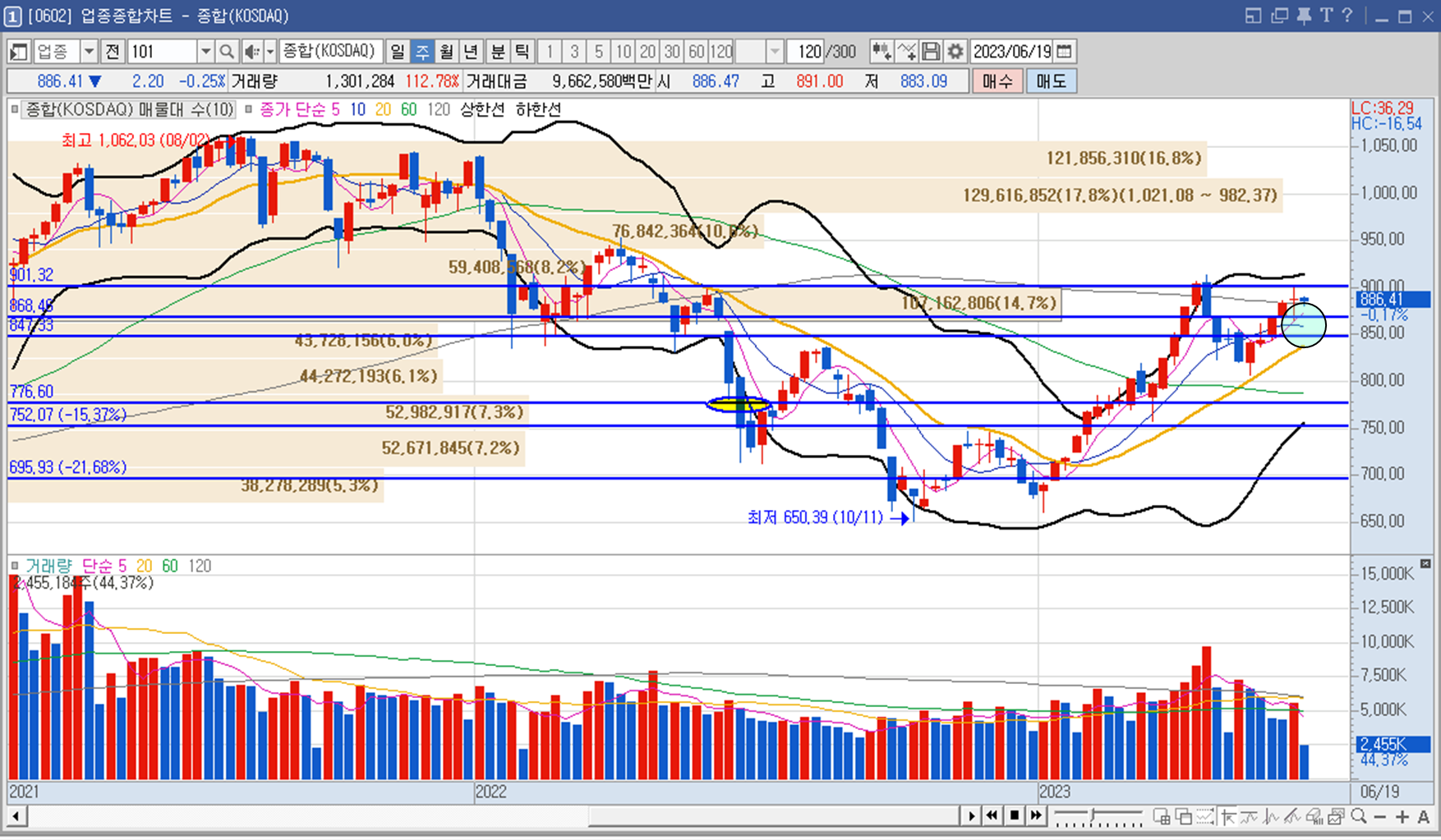Focus the 101 sector code input field

pos(162,52)
